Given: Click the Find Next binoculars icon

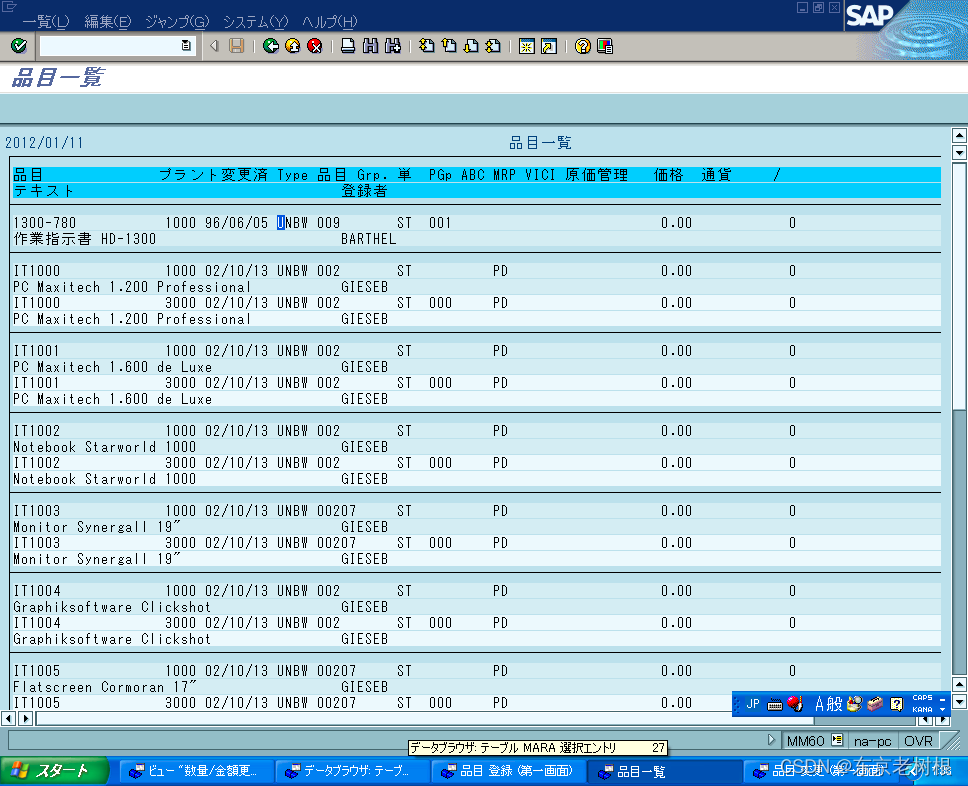Looking at the screenshot, I should (393, 46).
